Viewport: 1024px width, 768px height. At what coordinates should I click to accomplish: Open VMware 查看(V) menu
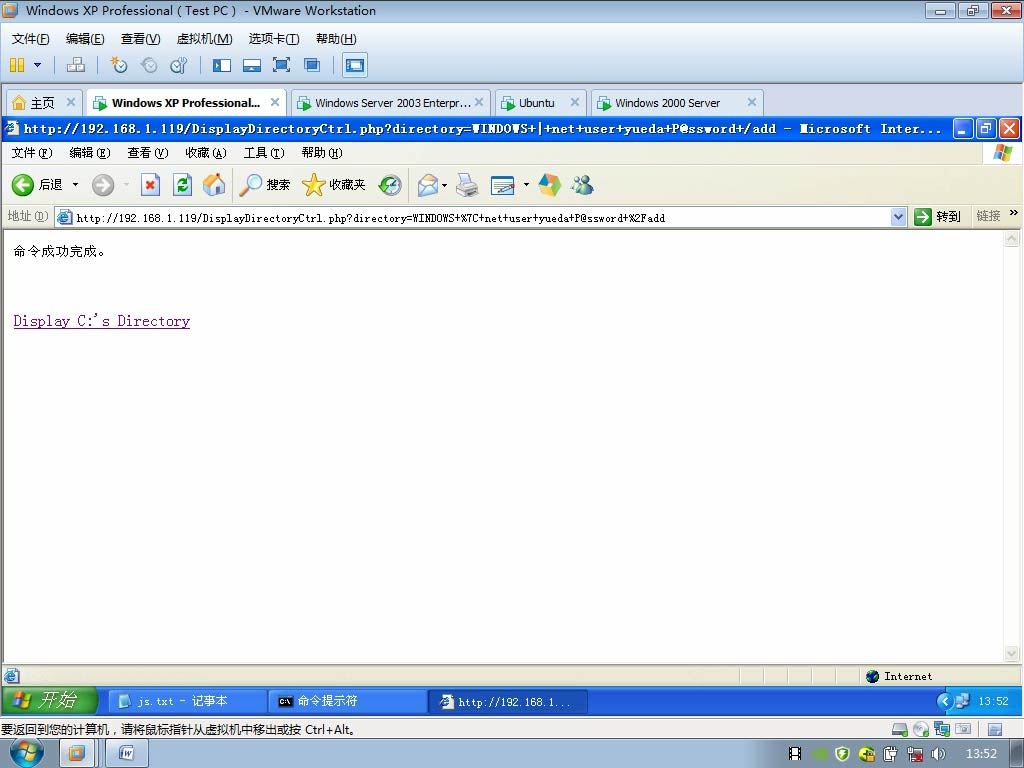click(x=140, y=39)
